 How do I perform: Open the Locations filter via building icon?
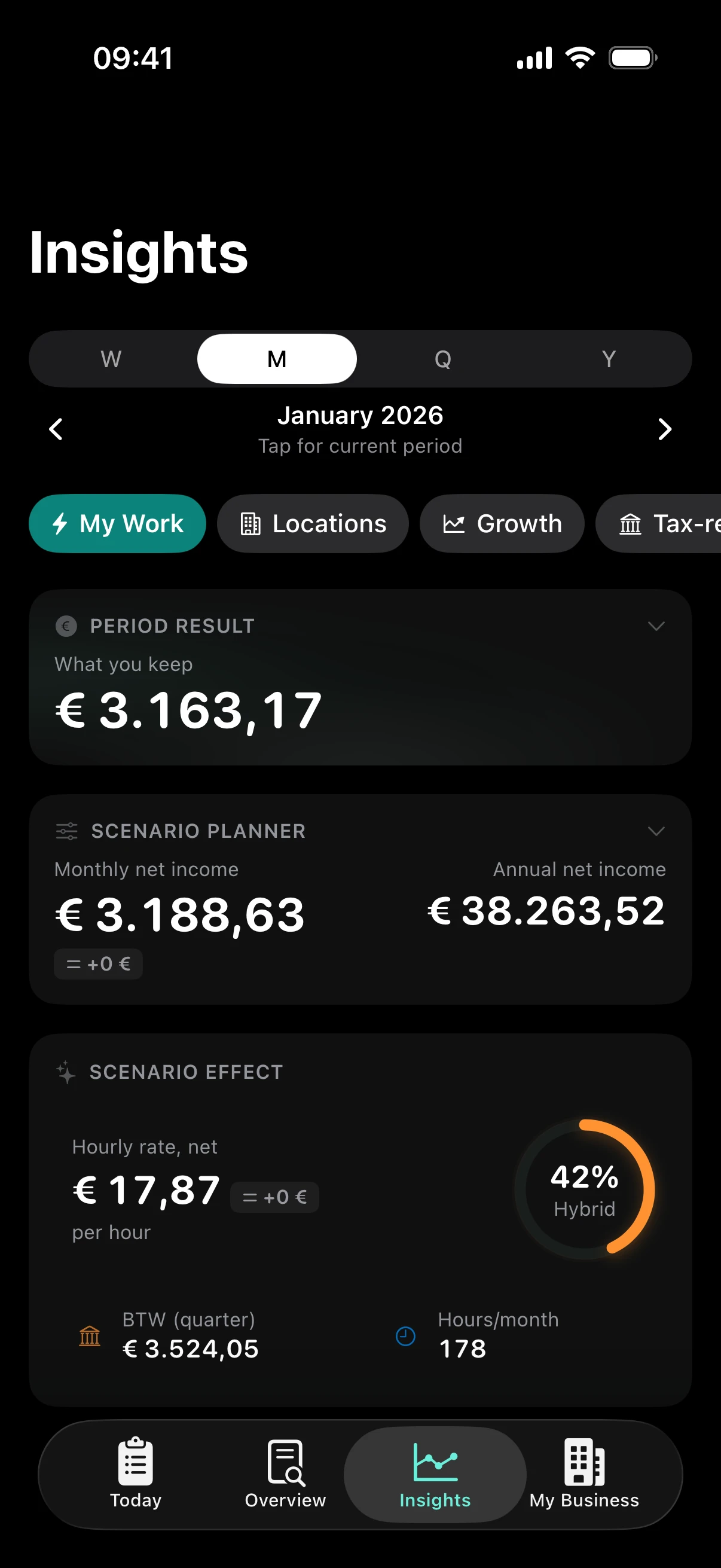tap(249, 523)
